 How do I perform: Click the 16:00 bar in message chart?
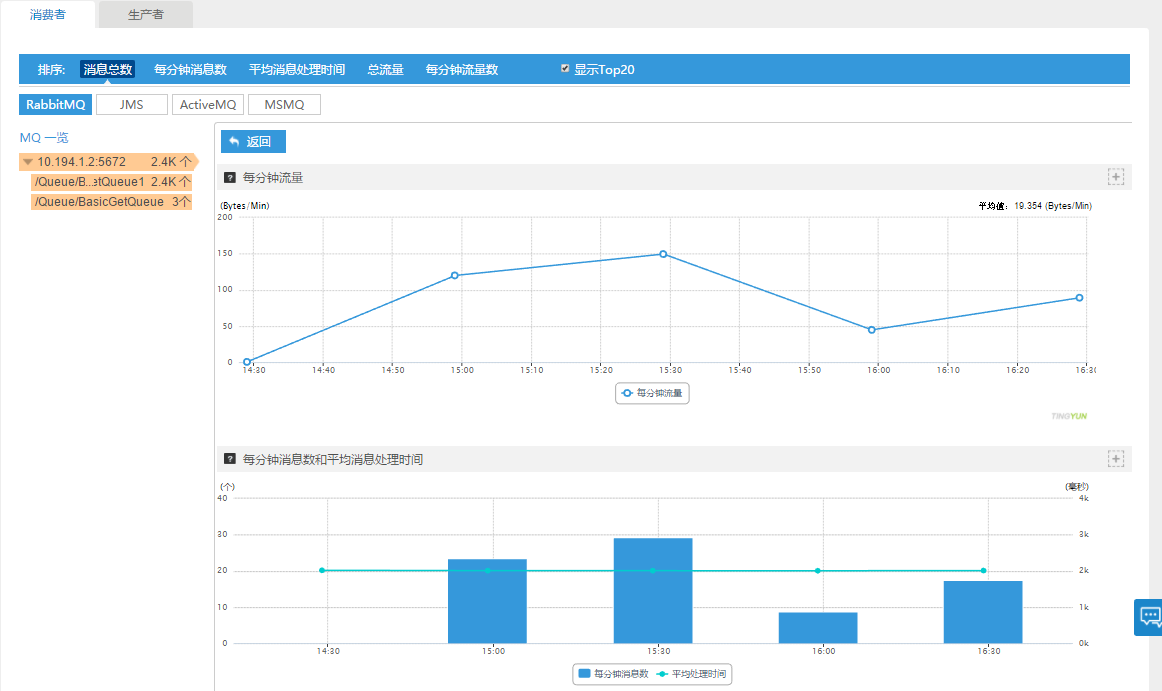point(818,628)
